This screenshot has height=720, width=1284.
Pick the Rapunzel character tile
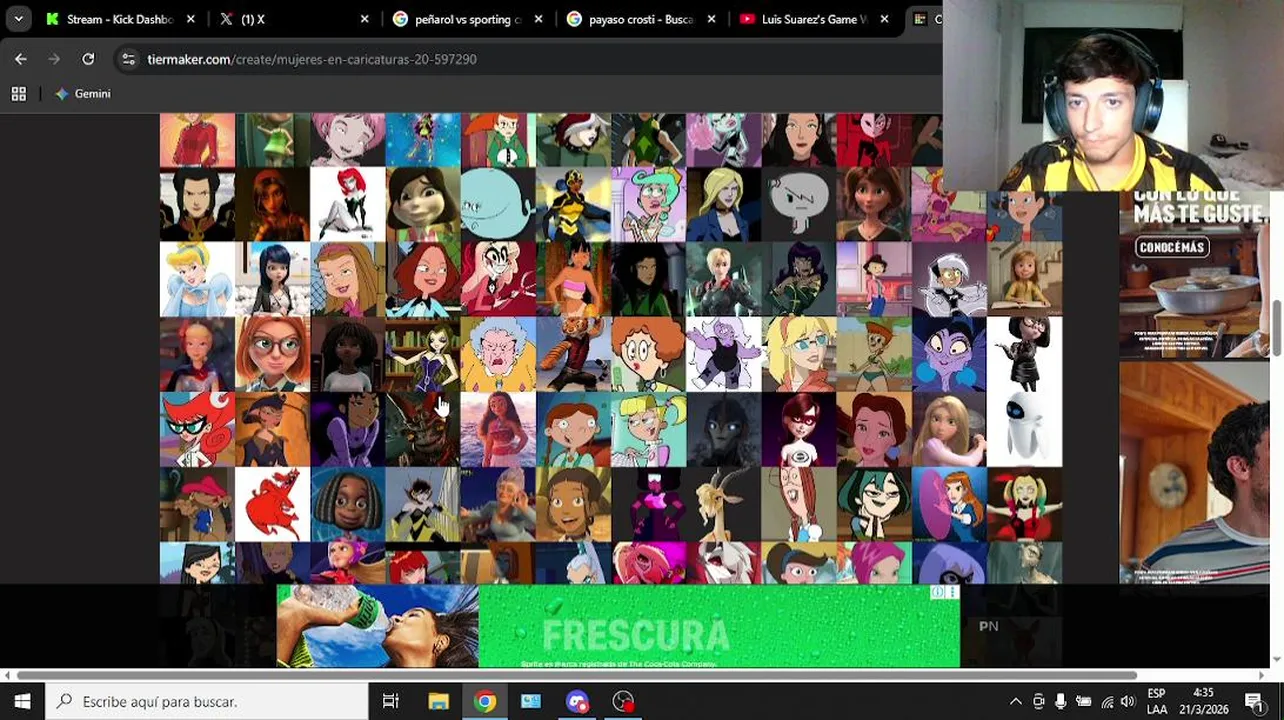949,429
